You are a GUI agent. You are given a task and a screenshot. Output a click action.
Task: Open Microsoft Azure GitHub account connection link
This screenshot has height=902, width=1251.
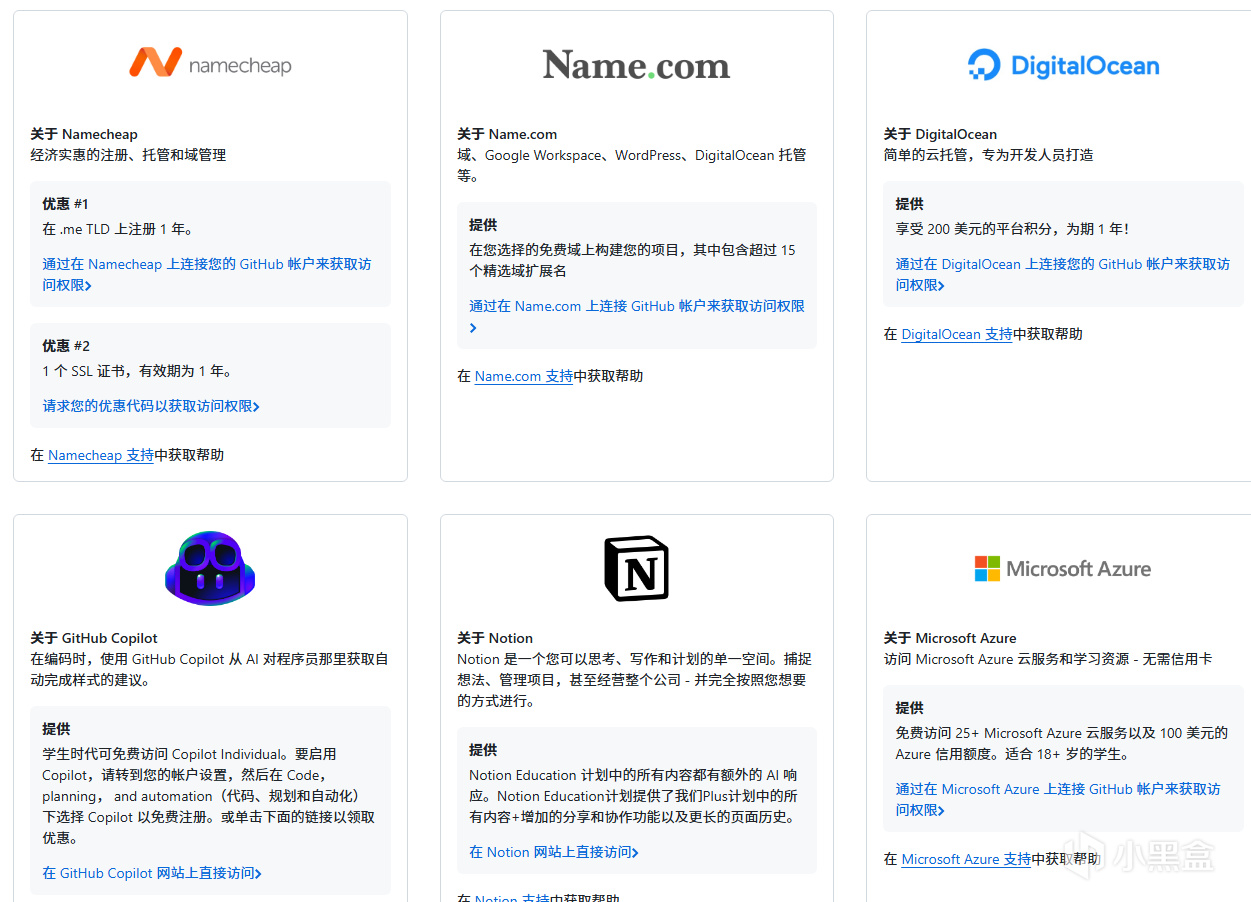coord(1058,800)
